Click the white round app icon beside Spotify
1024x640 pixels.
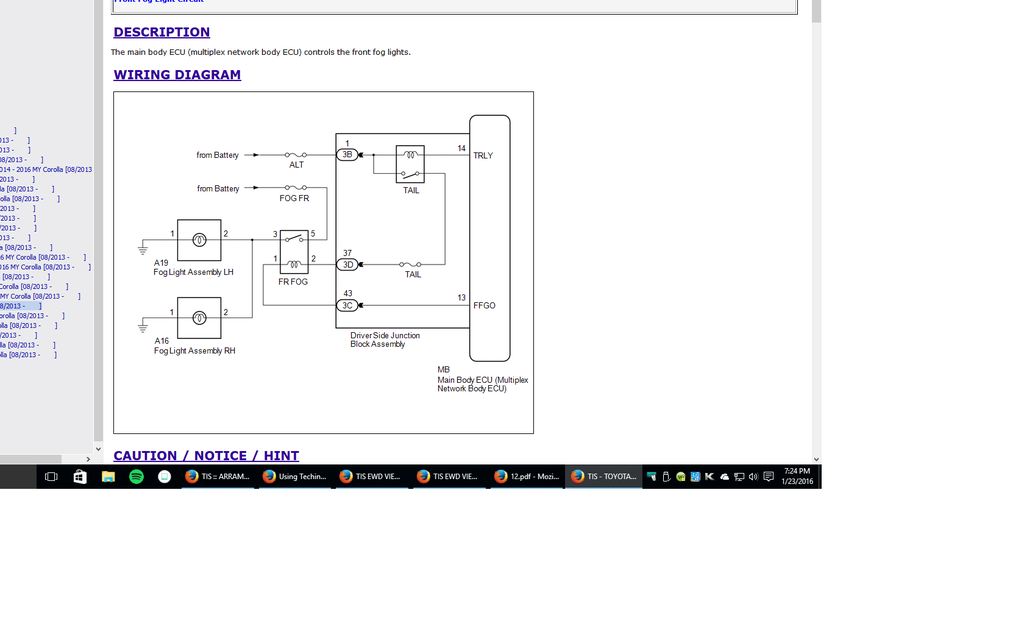pos(165,477)
